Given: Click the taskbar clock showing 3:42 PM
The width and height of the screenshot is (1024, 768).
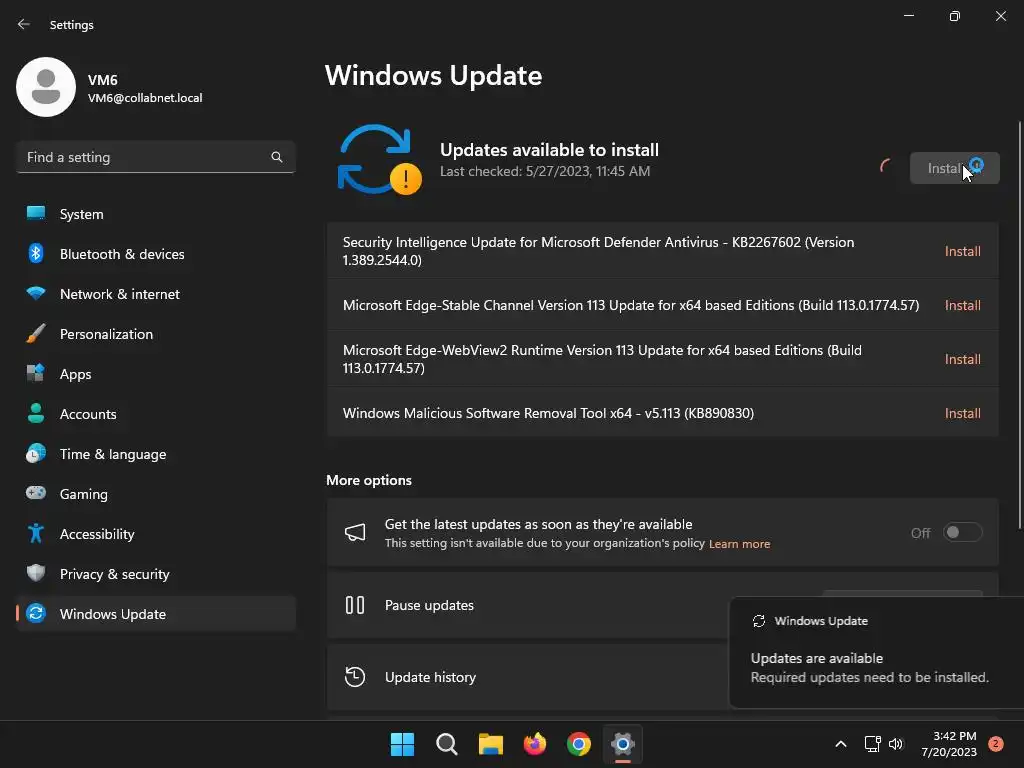Looking at the screenshot, I should 949,744.
